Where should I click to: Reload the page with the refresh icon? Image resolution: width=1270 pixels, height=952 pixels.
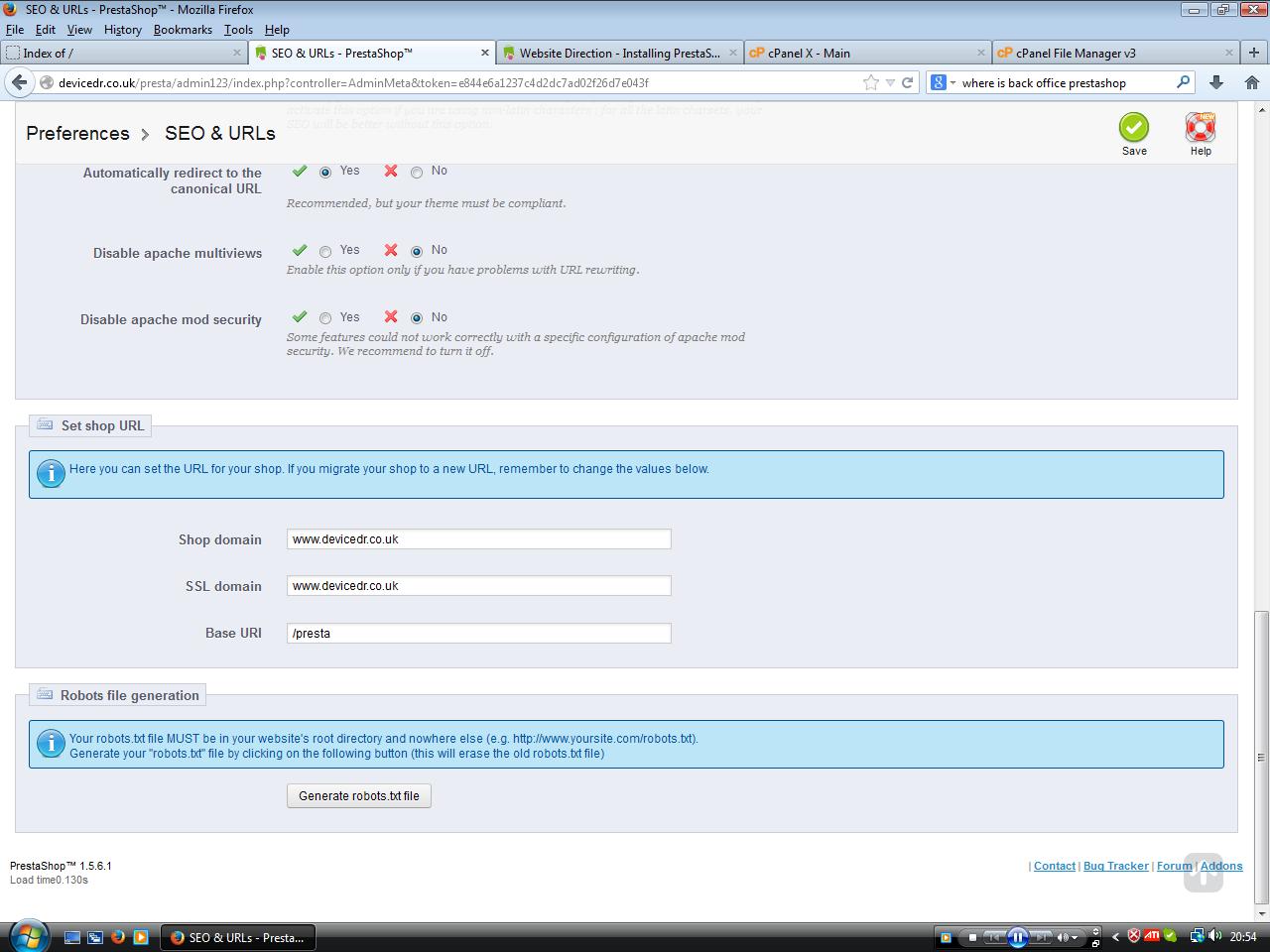(x=907, y=82)
